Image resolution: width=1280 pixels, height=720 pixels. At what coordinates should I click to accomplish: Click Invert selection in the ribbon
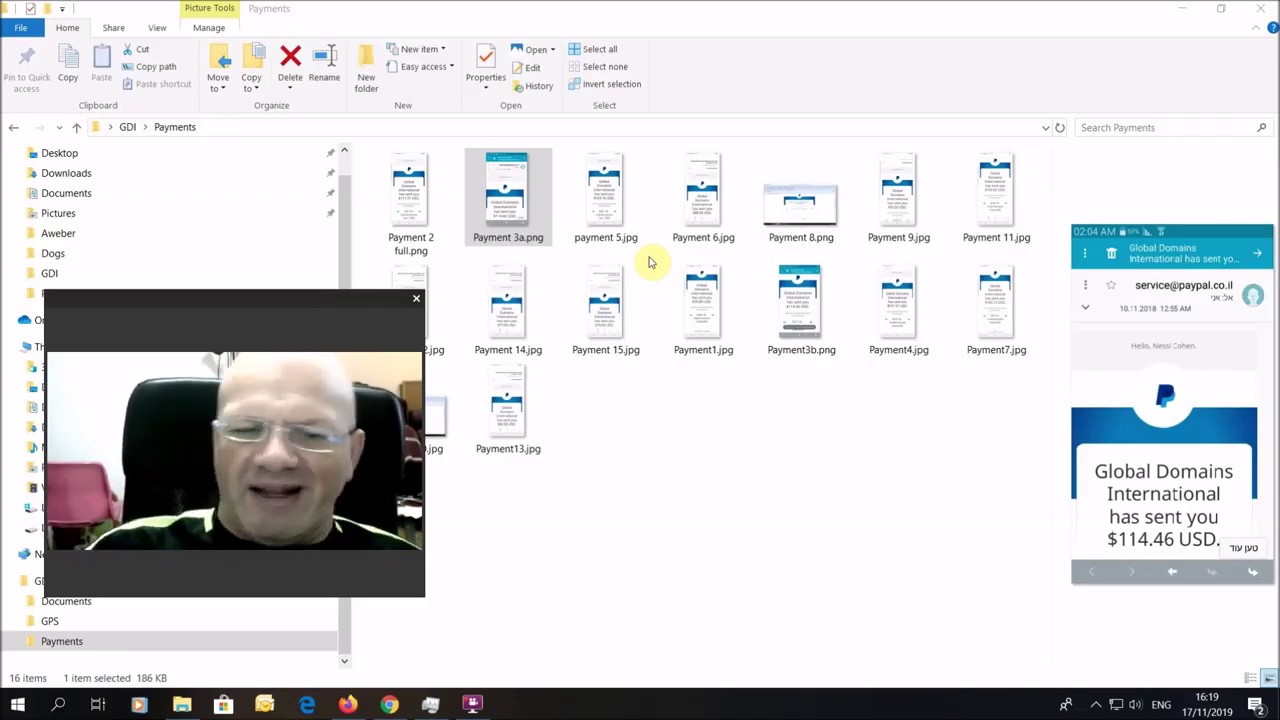[605, 84]
